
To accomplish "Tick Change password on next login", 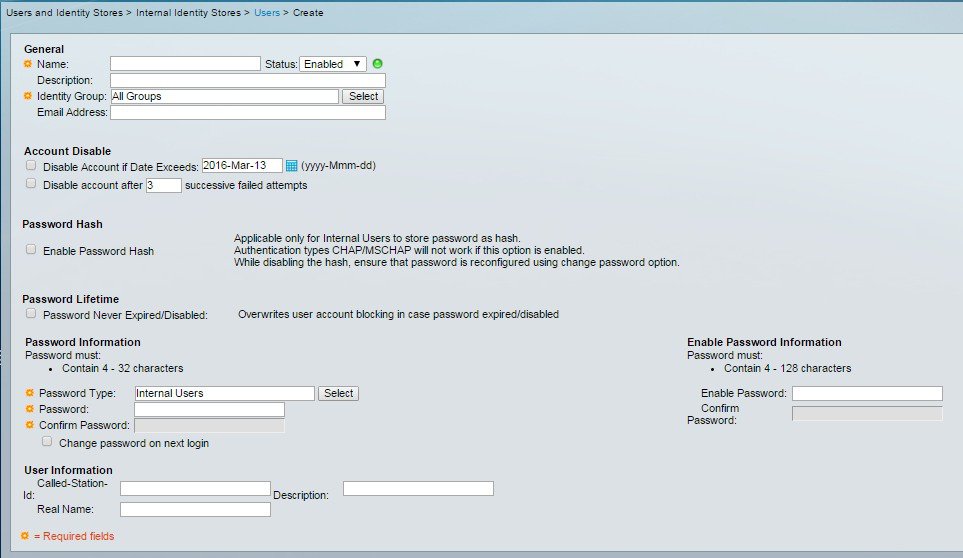I will pyautogui.click(x=47, y=441).
